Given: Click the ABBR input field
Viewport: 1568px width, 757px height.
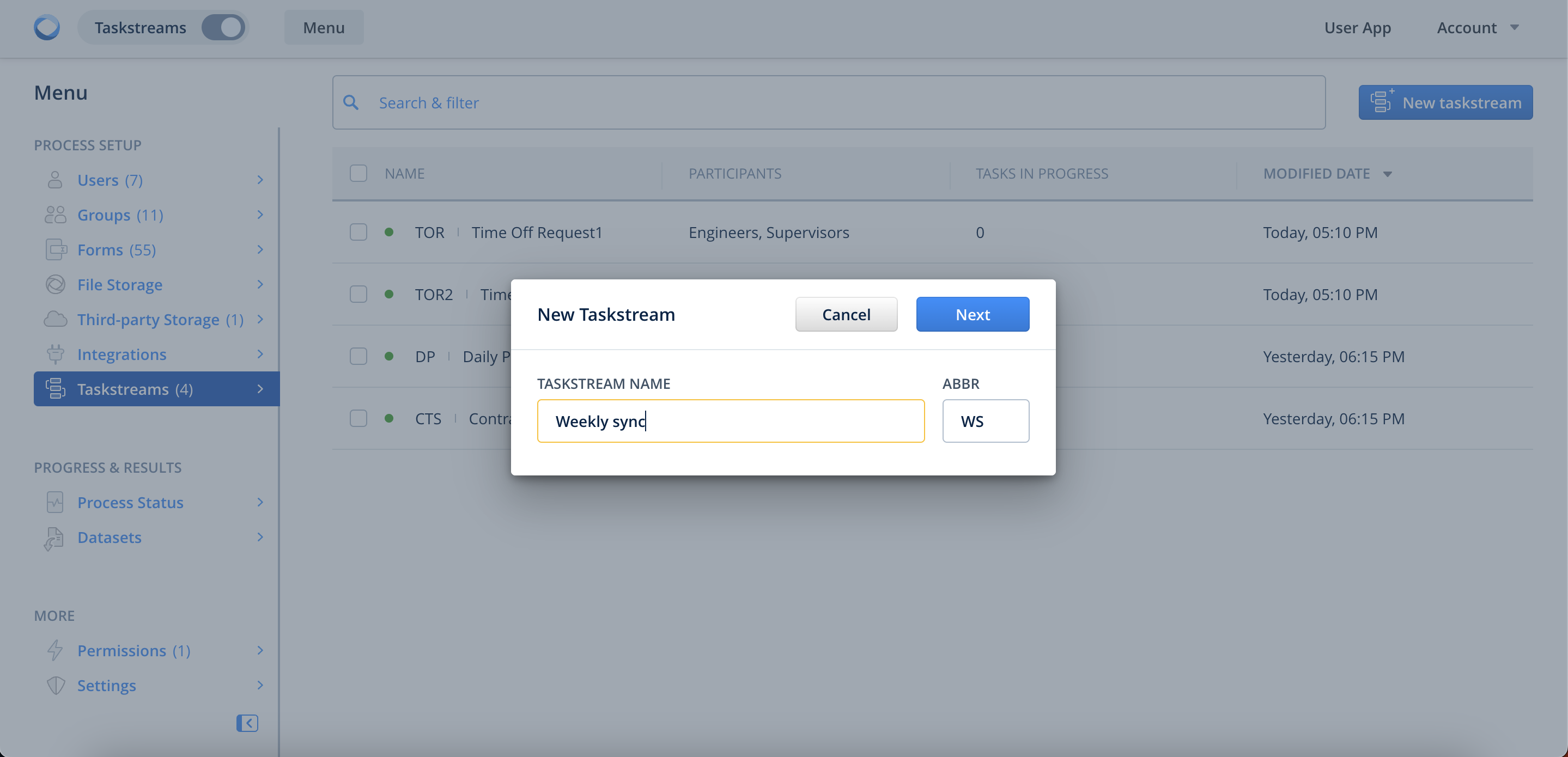Looking at the screenshot, I should point(986,421).
